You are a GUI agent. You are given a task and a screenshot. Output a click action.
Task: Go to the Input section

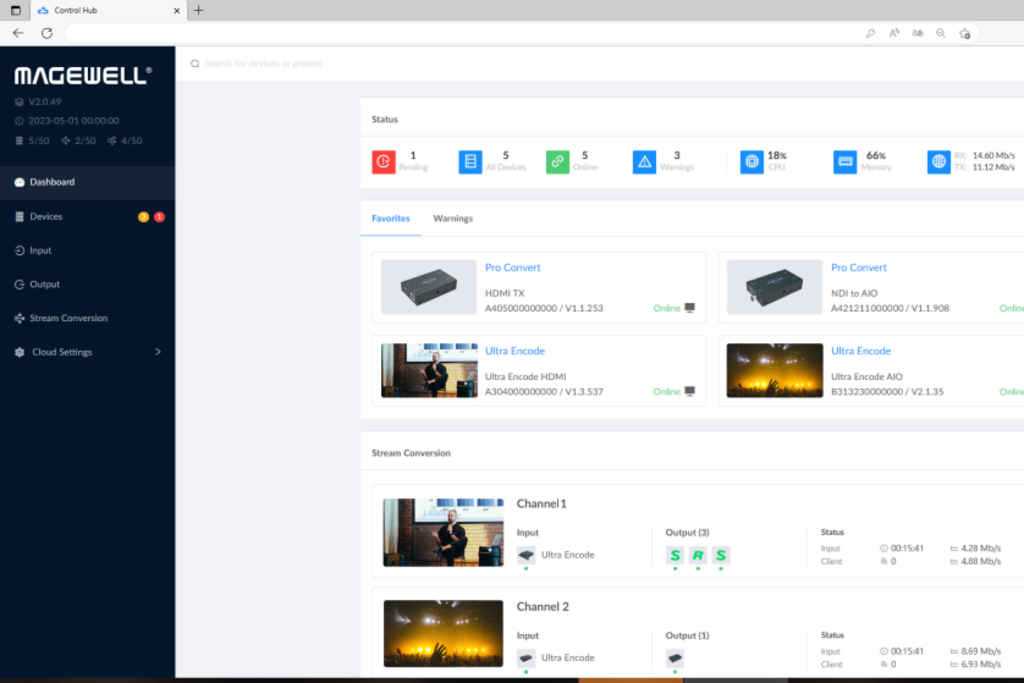[87, 250]
